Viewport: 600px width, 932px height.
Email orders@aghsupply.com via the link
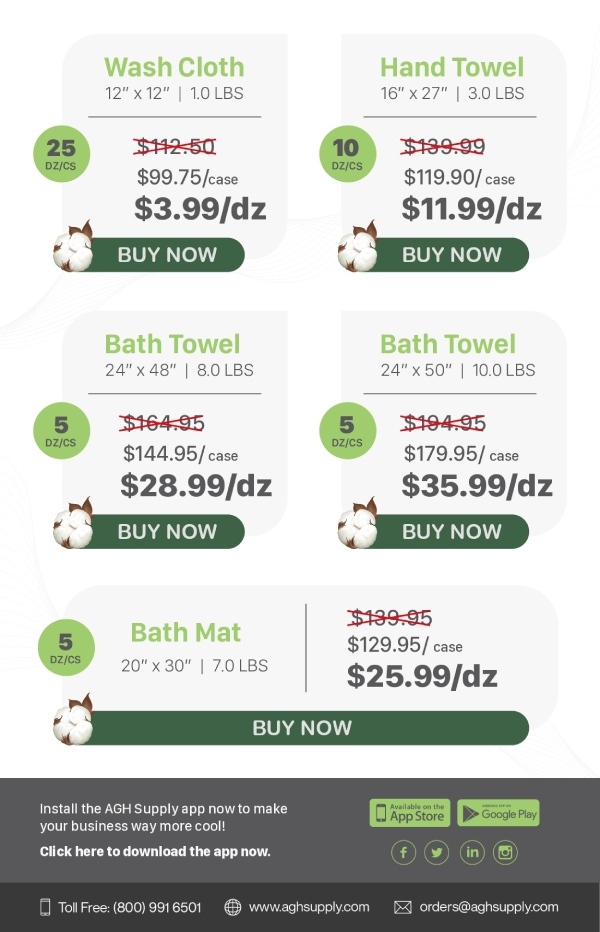click(489, 907)
